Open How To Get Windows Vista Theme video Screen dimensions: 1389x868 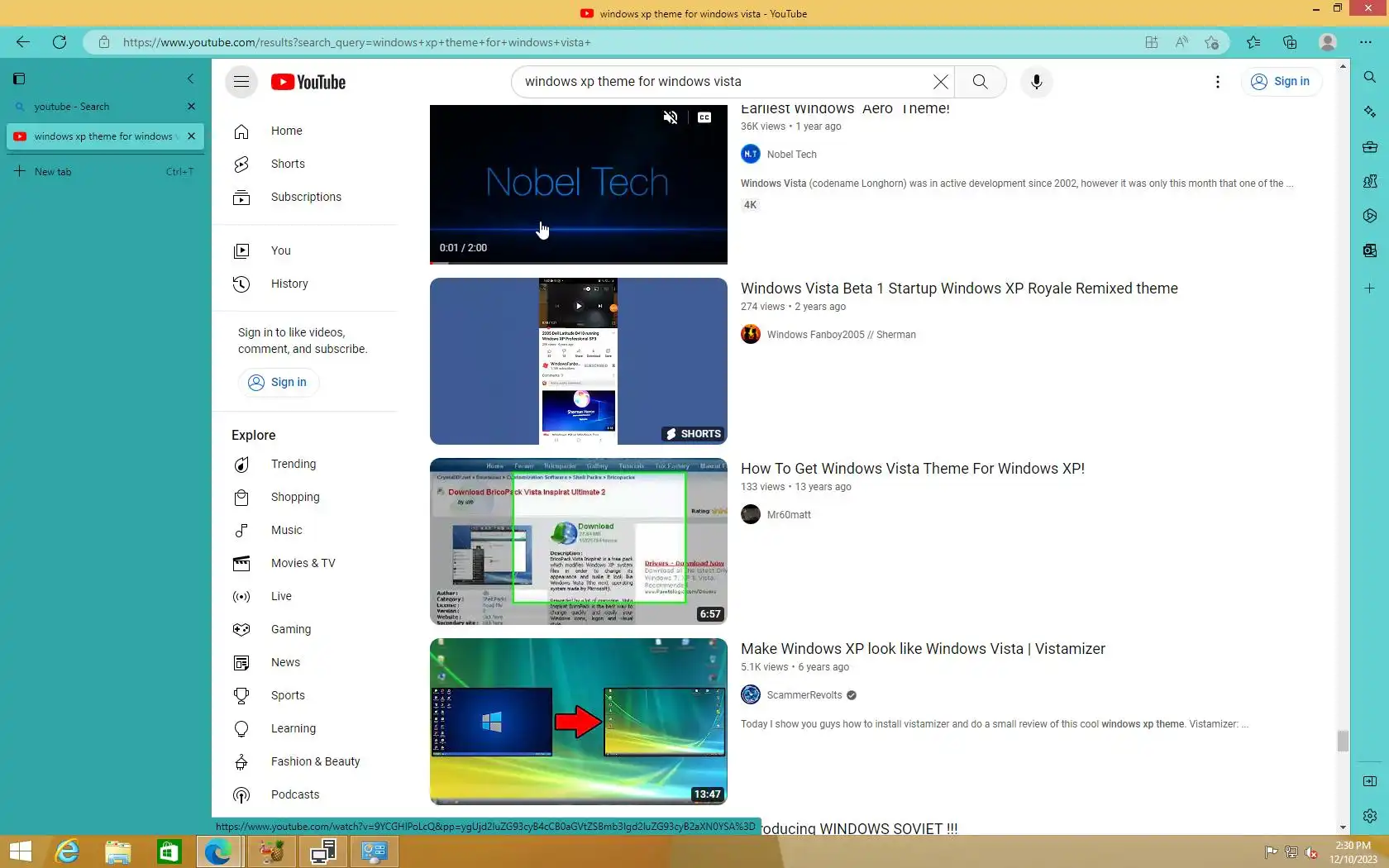[x=913, y=469]
